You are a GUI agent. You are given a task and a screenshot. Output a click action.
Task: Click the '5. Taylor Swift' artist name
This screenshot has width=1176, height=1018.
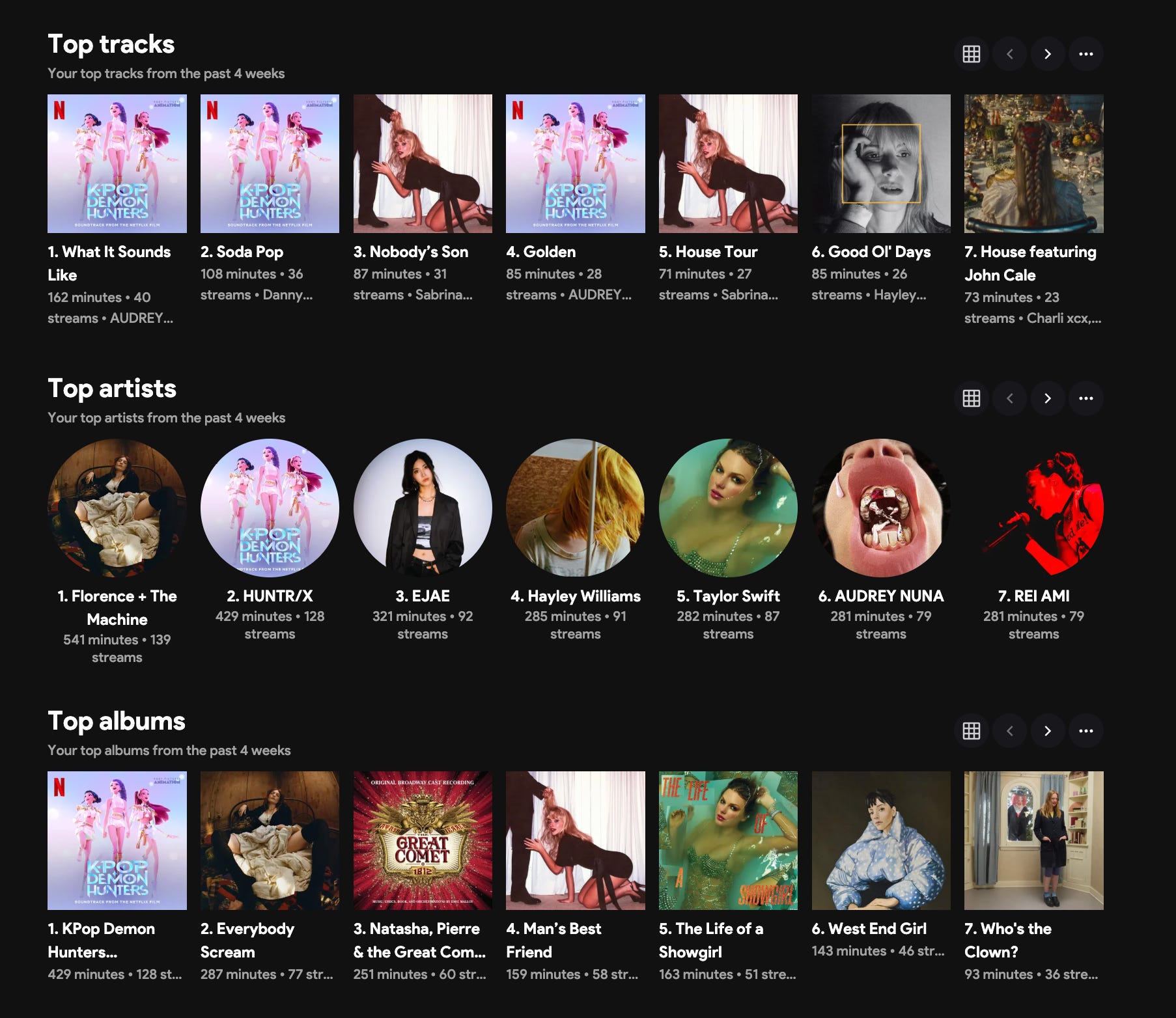(x=728, y=596)
